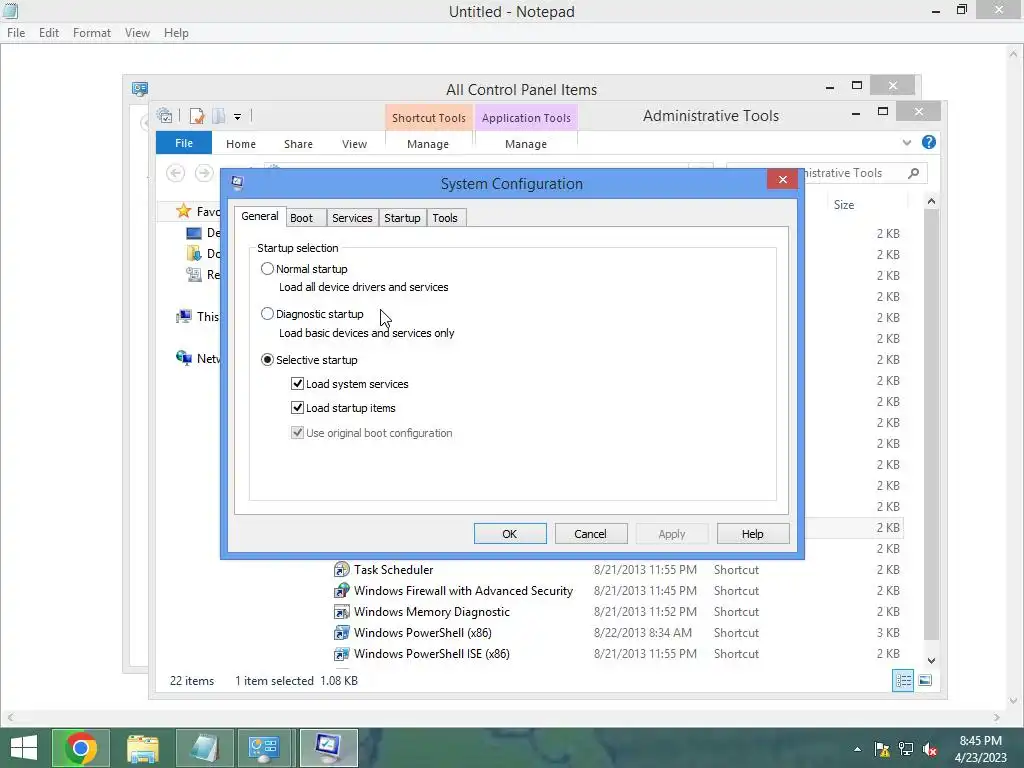Click the Administrative Tools window icon in title bar
Viewport: 1024px width, 768px height.
point(165,116)
